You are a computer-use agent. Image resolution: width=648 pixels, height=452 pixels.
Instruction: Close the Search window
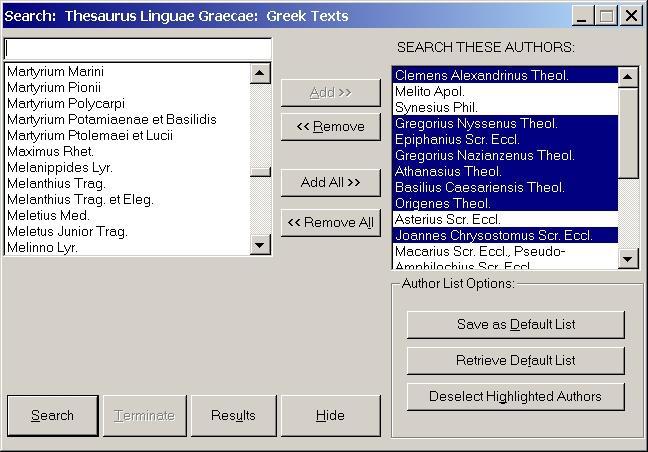click(631, 16)
